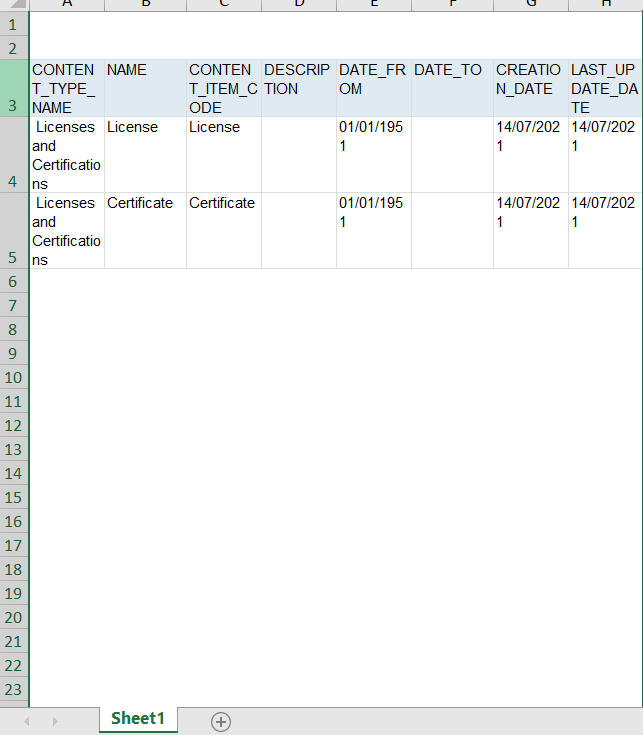Viewport: 643px width, 735px height.
Task: Select row 2 header
Action: pyautogui.click(x=14, y=48)
